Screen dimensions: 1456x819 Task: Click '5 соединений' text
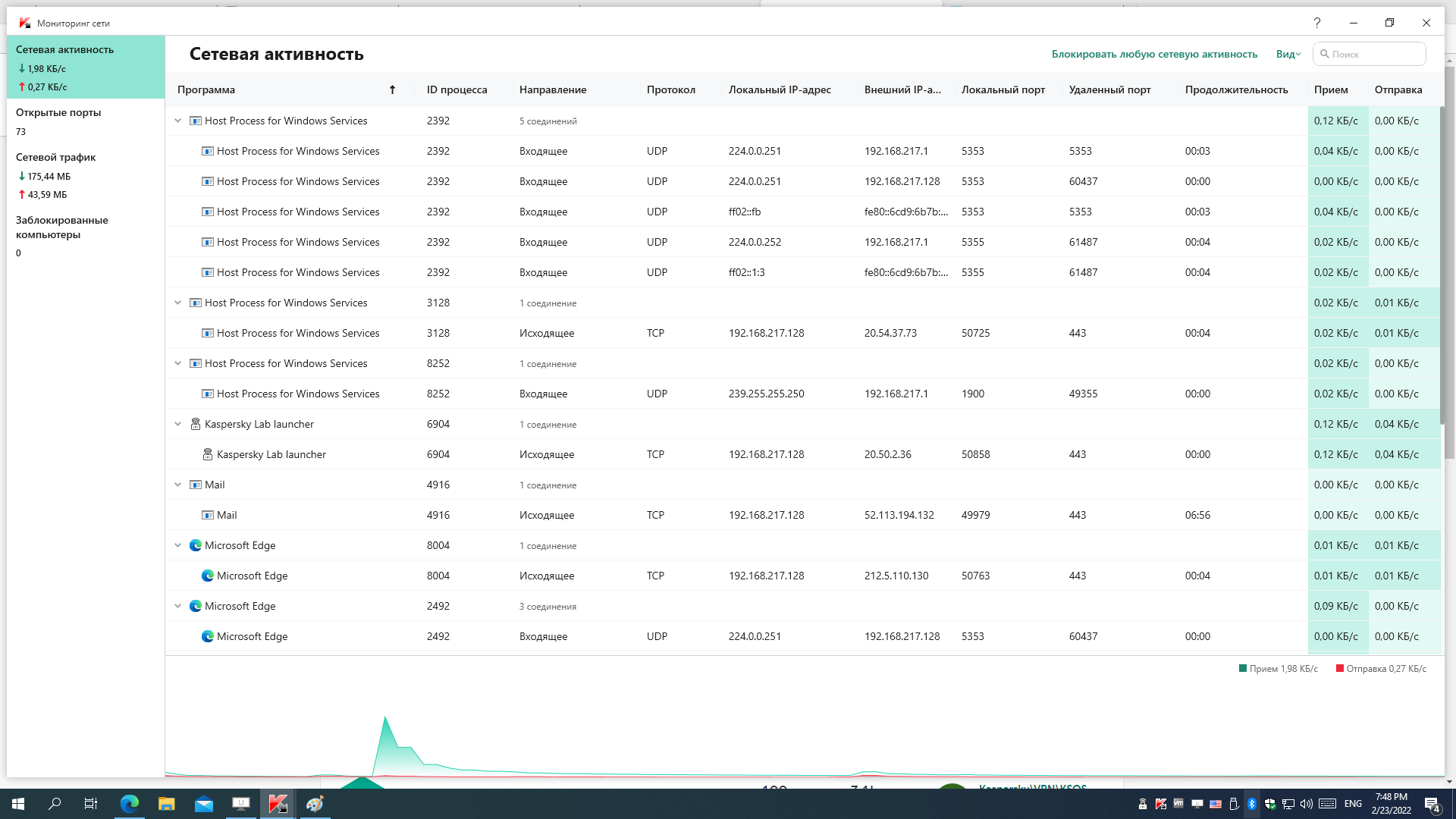tap(548, 121)
